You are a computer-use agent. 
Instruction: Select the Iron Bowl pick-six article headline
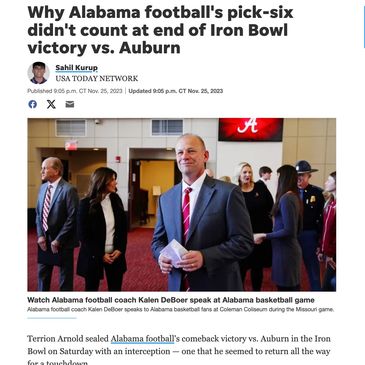click(160, 30)
